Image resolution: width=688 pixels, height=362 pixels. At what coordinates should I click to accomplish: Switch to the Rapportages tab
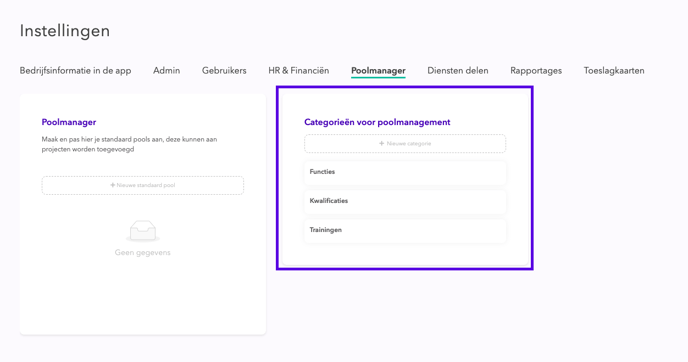coord(536,71)
